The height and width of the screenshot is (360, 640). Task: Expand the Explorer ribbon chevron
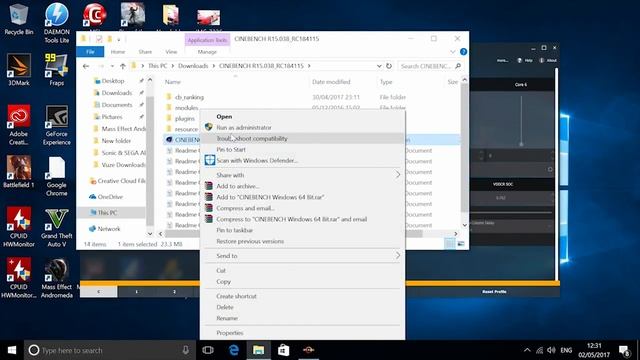pyautogui.click(x=453, y=52)
